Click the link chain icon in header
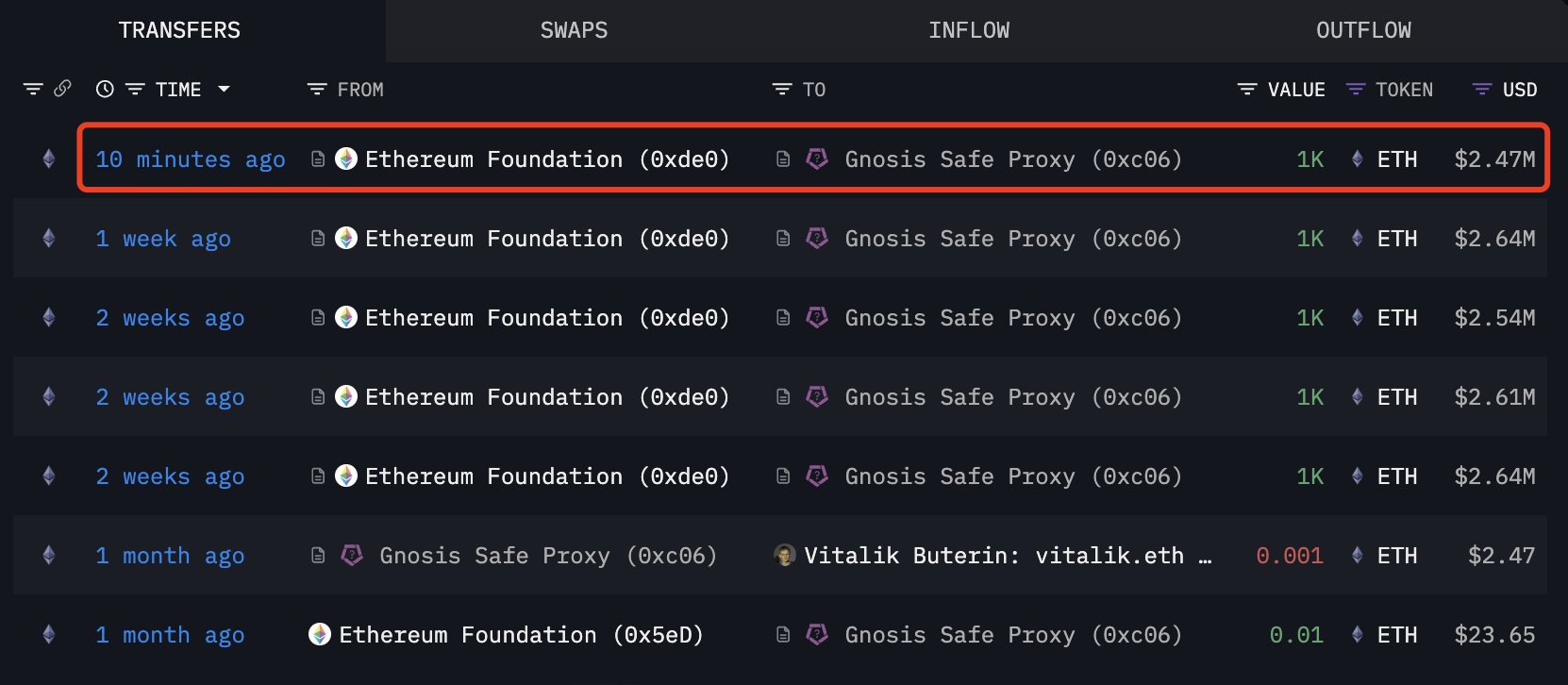Viewport: 1568px width, 685px height. (62, 89)
